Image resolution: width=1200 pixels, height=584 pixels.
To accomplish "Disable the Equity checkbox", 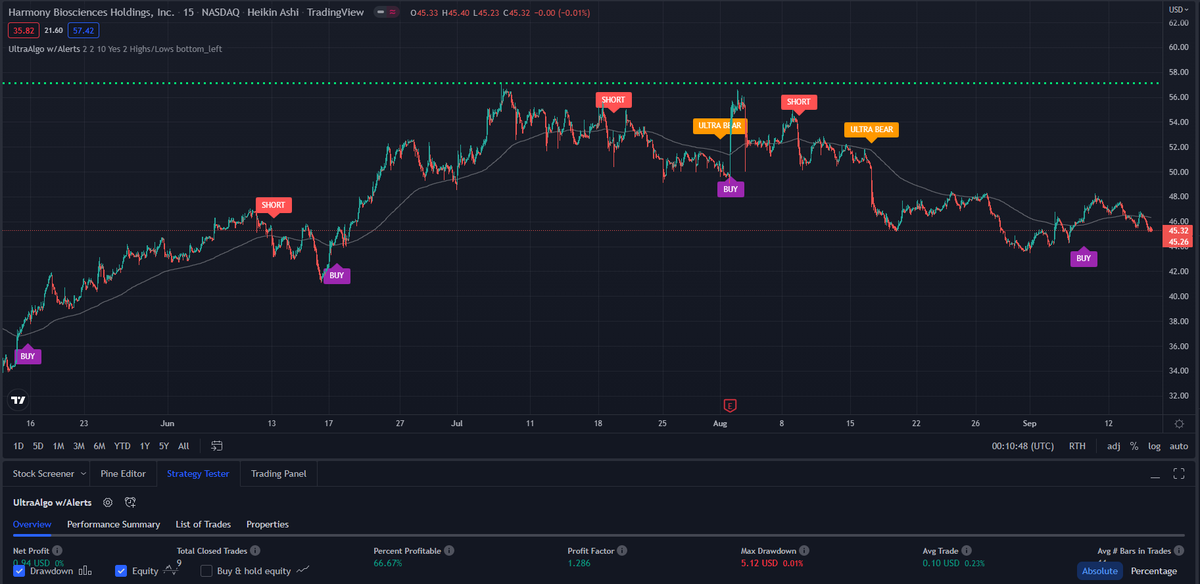I will click(121, 571).
